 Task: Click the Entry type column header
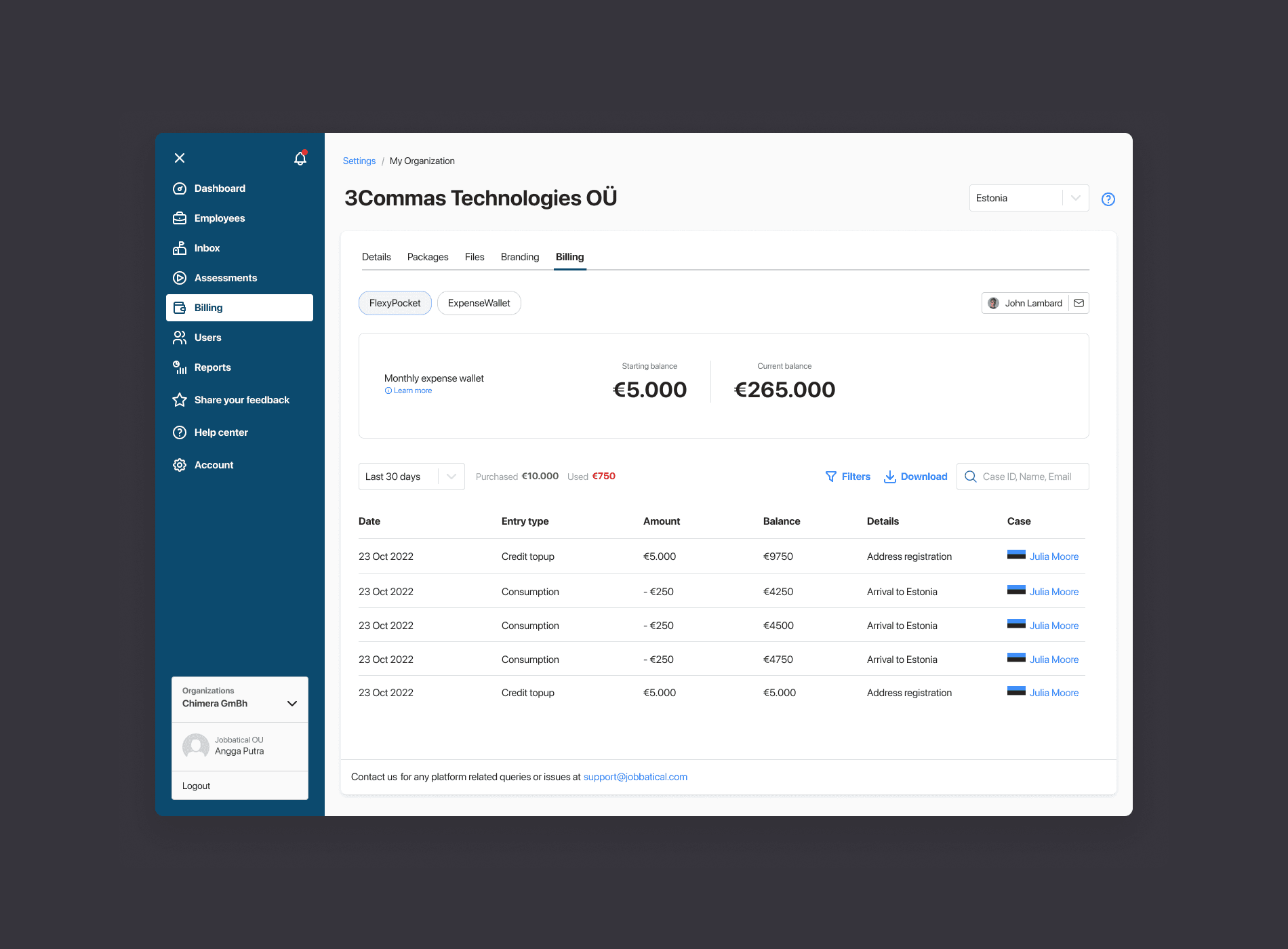point(525,521)
